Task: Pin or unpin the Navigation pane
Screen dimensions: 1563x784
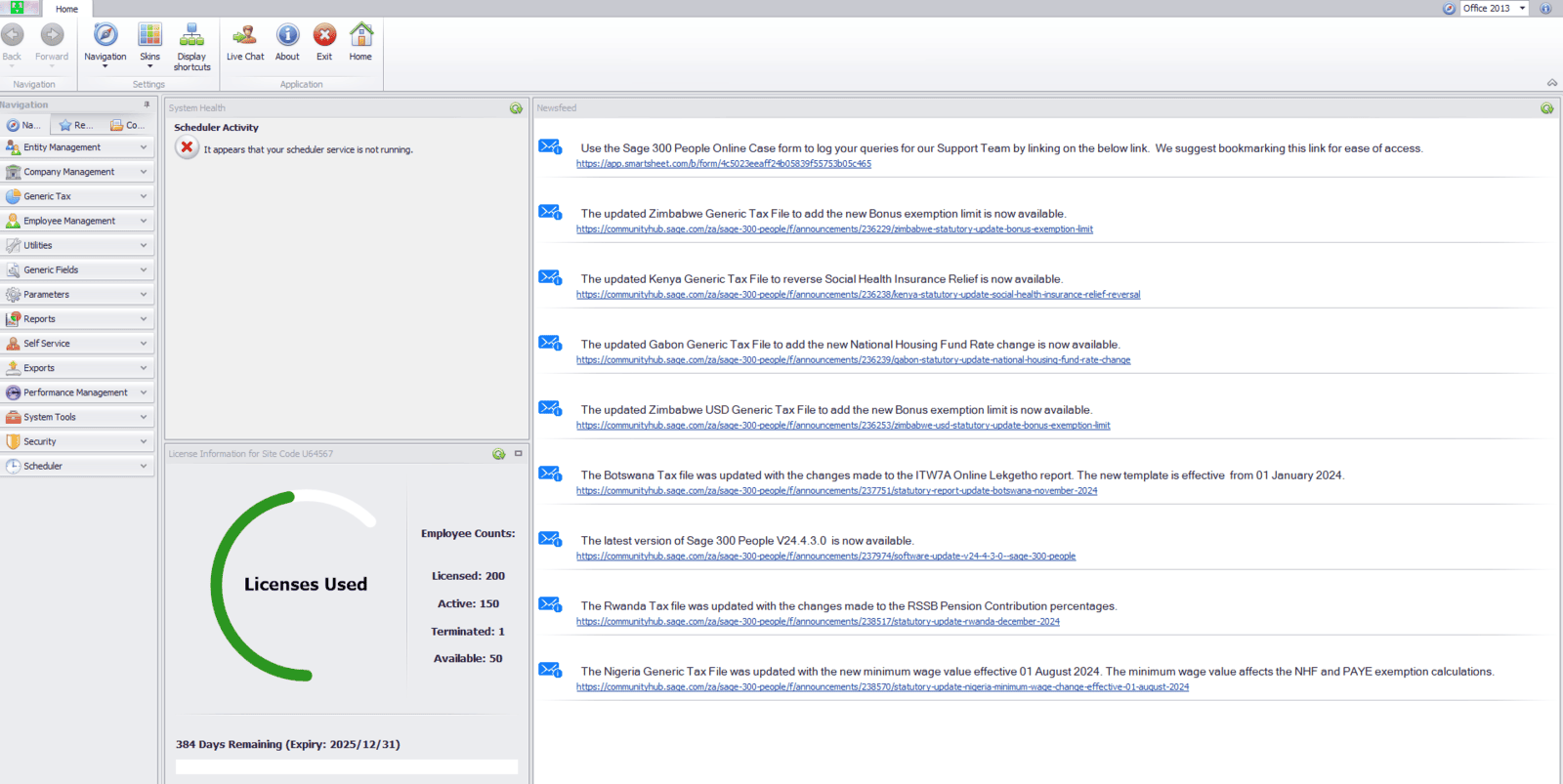Action: pos(147,104)
